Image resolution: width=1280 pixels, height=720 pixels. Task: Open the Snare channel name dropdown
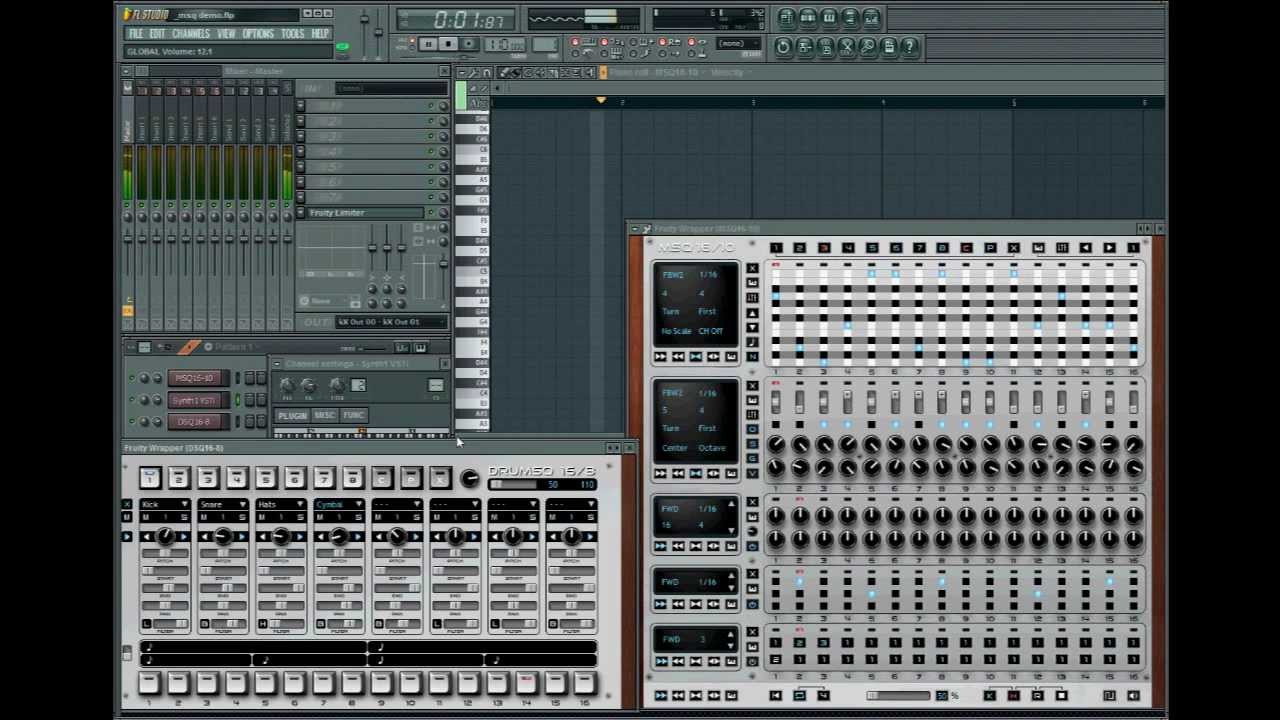(243, 505)
